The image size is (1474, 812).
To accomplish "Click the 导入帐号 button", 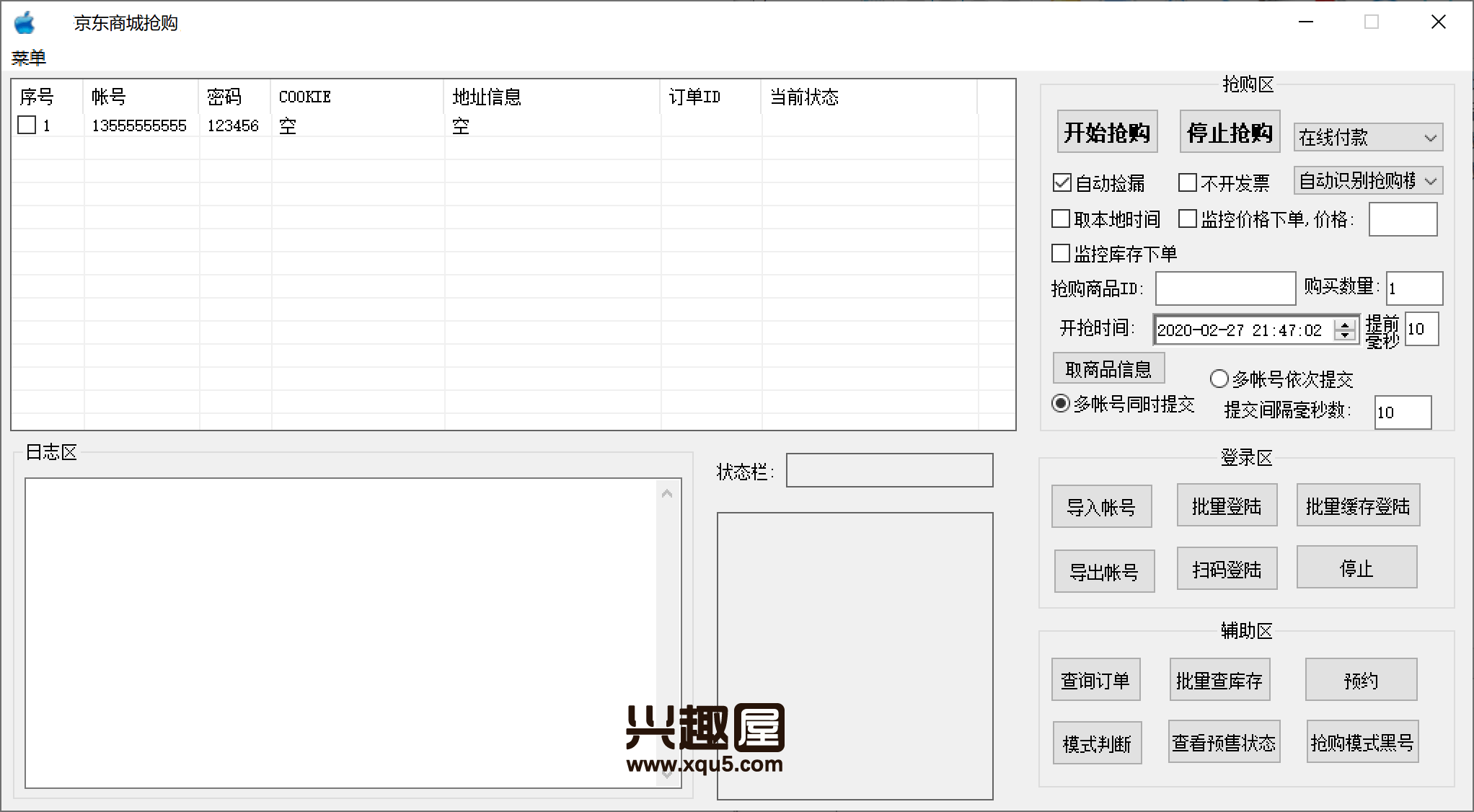I will coord(1101,506).
